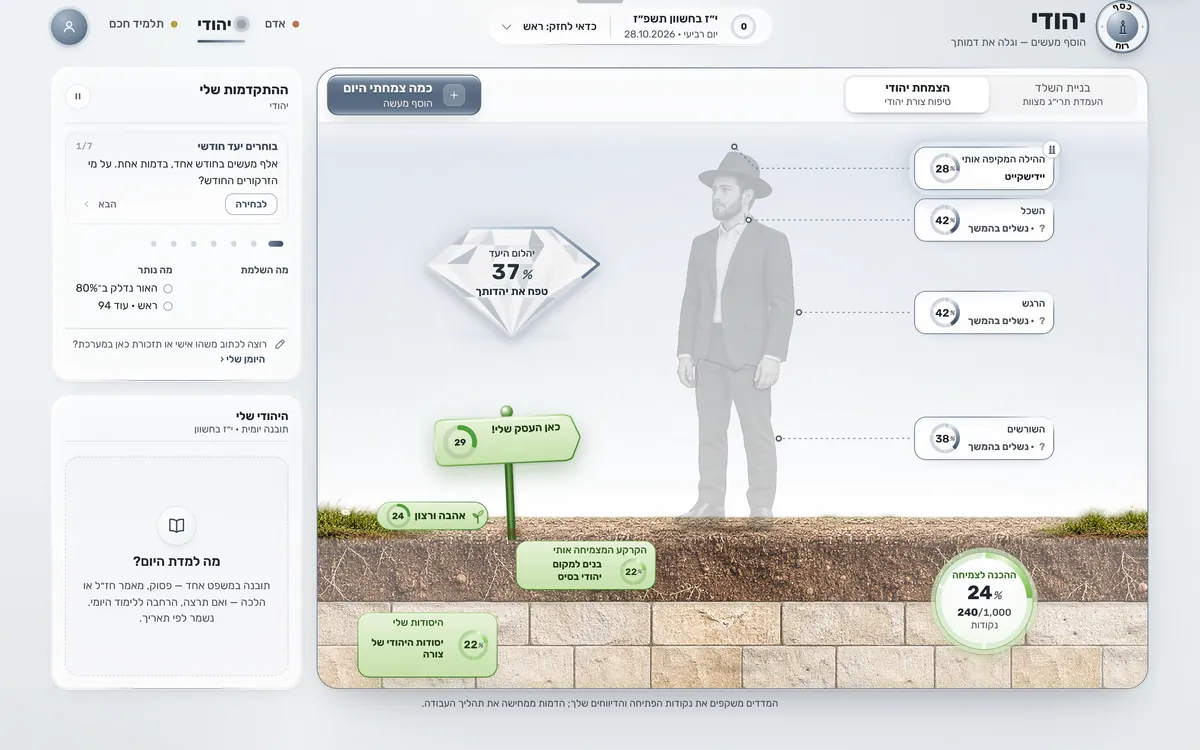
Task: Go to next tip with 'הבא' arrow
Action: coord(100,204)
